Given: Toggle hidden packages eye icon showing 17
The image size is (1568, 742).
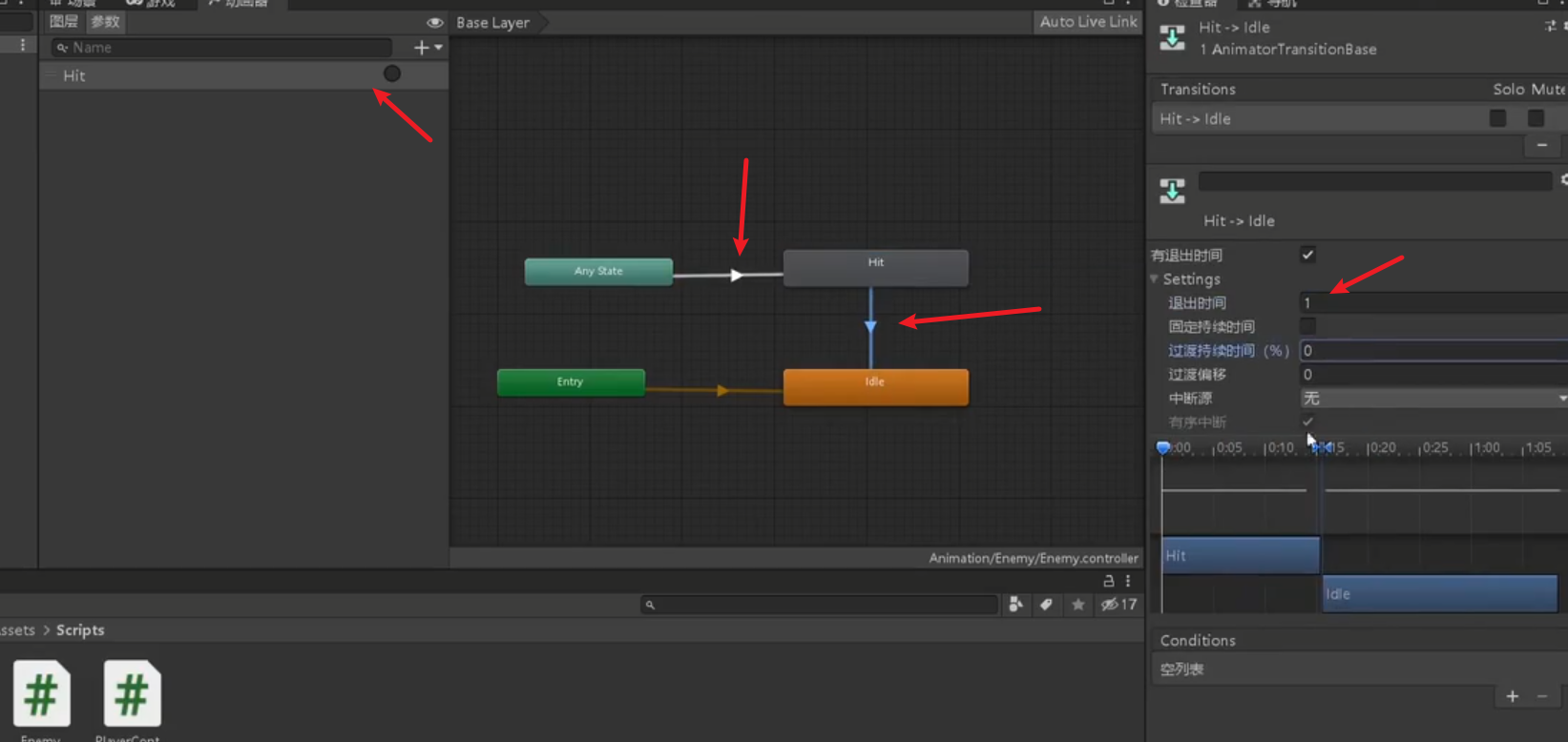Looking at the screenshot, I should pos(1119,604).
